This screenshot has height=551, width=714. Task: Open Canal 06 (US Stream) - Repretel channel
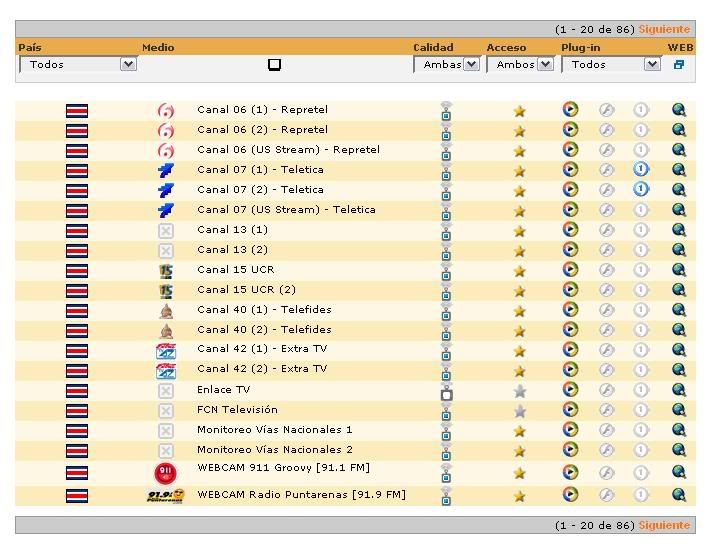tap(288, 150)
